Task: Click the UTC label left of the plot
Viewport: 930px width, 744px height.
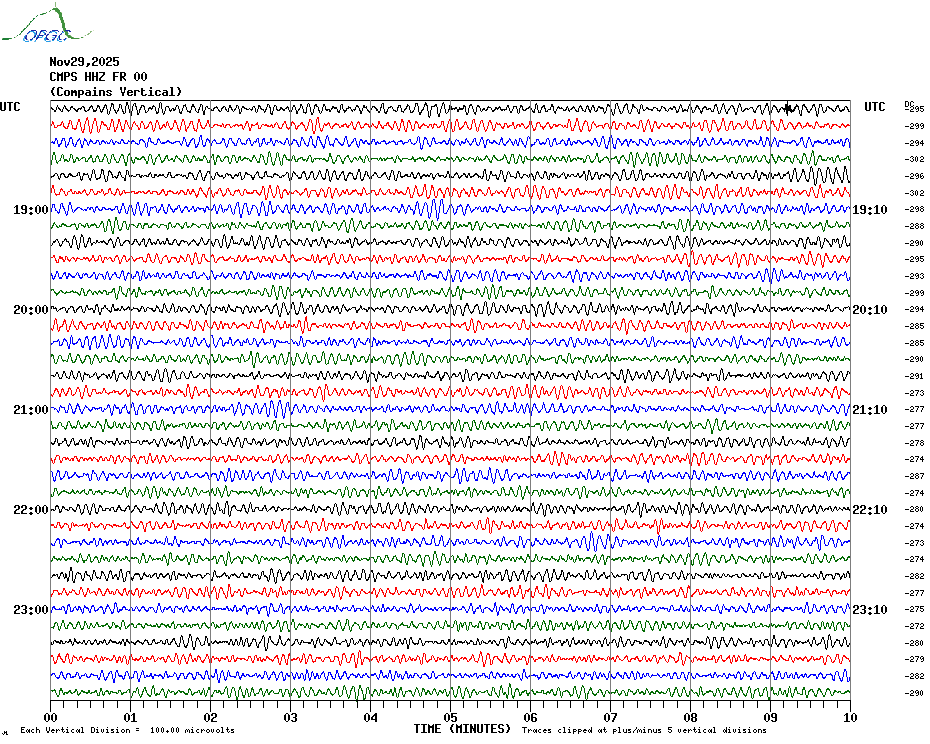Action: coord(10,107)
